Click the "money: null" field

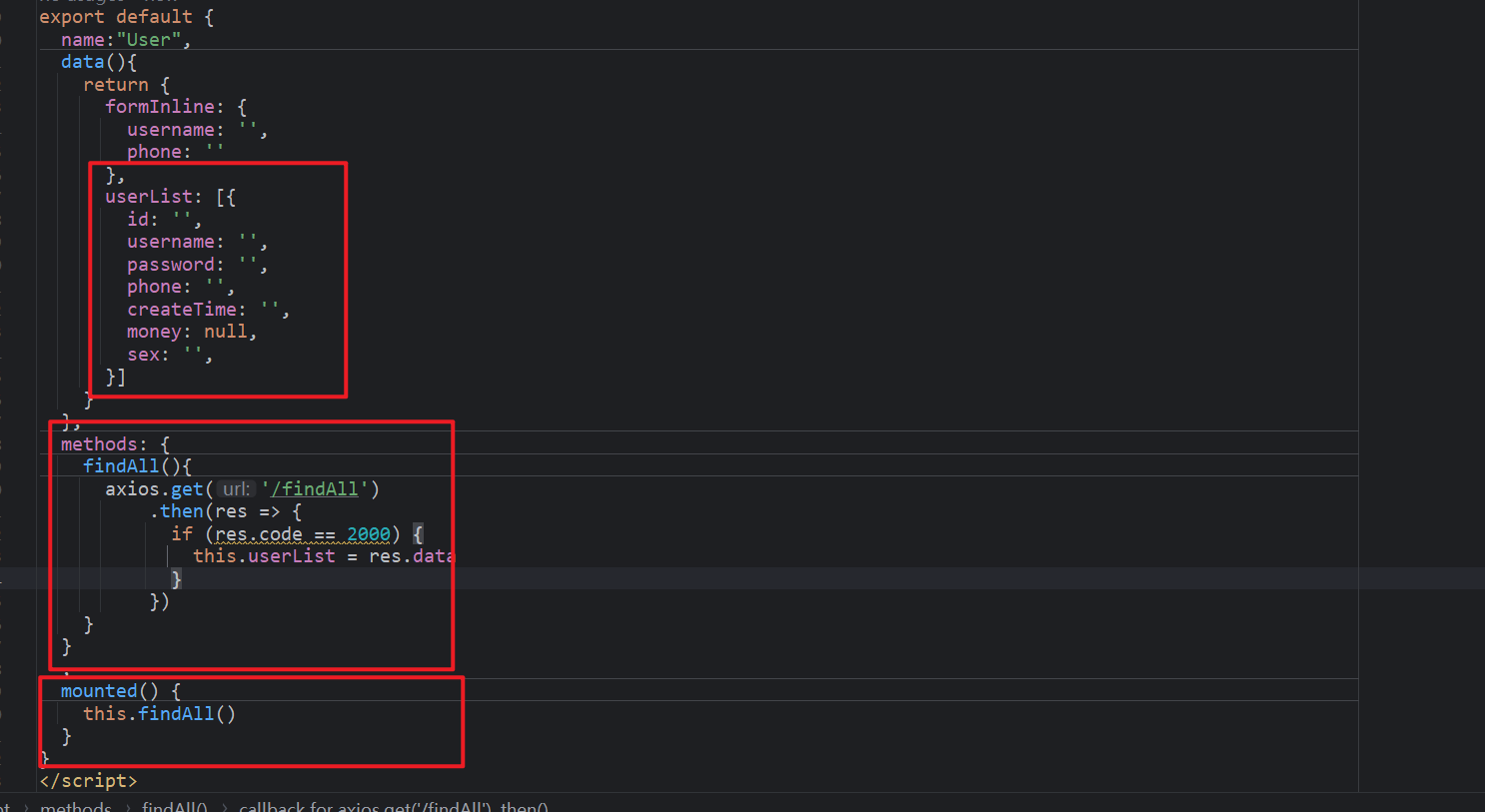[x=192, y=332]
